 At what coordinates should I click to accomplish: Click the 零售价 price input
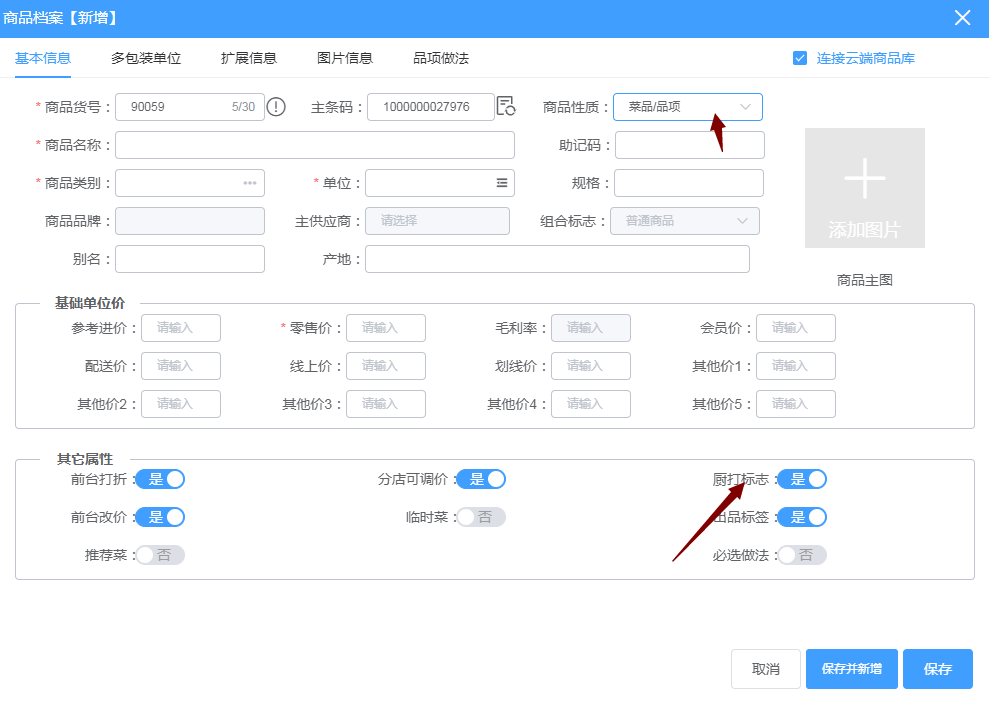point(386,328)
